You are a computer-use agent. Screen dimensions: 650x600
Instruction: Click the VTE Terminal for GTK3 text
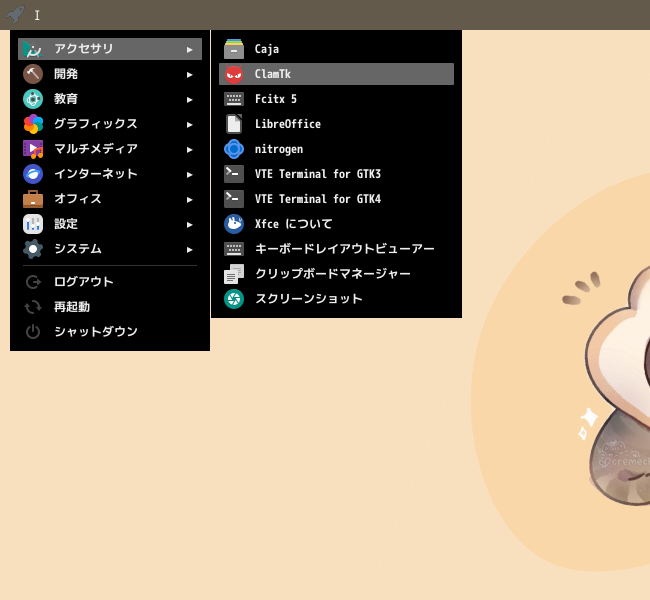[x=318, y=174]
